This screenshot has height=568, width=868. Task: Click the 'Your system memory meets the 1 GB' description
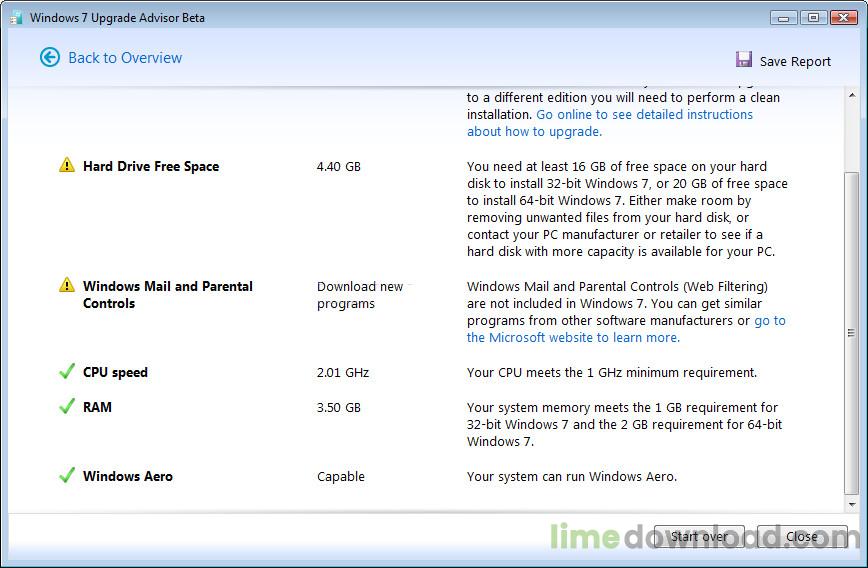(624, 424)
